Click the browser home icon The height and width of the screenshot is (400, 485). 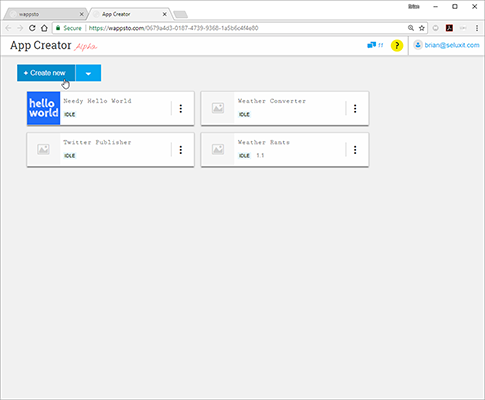44,28
